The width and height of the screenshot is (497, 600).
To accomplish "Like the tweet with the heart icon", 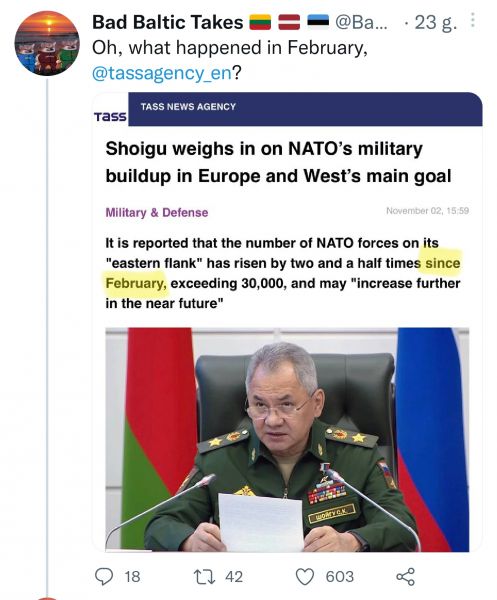I will (x=305, y=577).
